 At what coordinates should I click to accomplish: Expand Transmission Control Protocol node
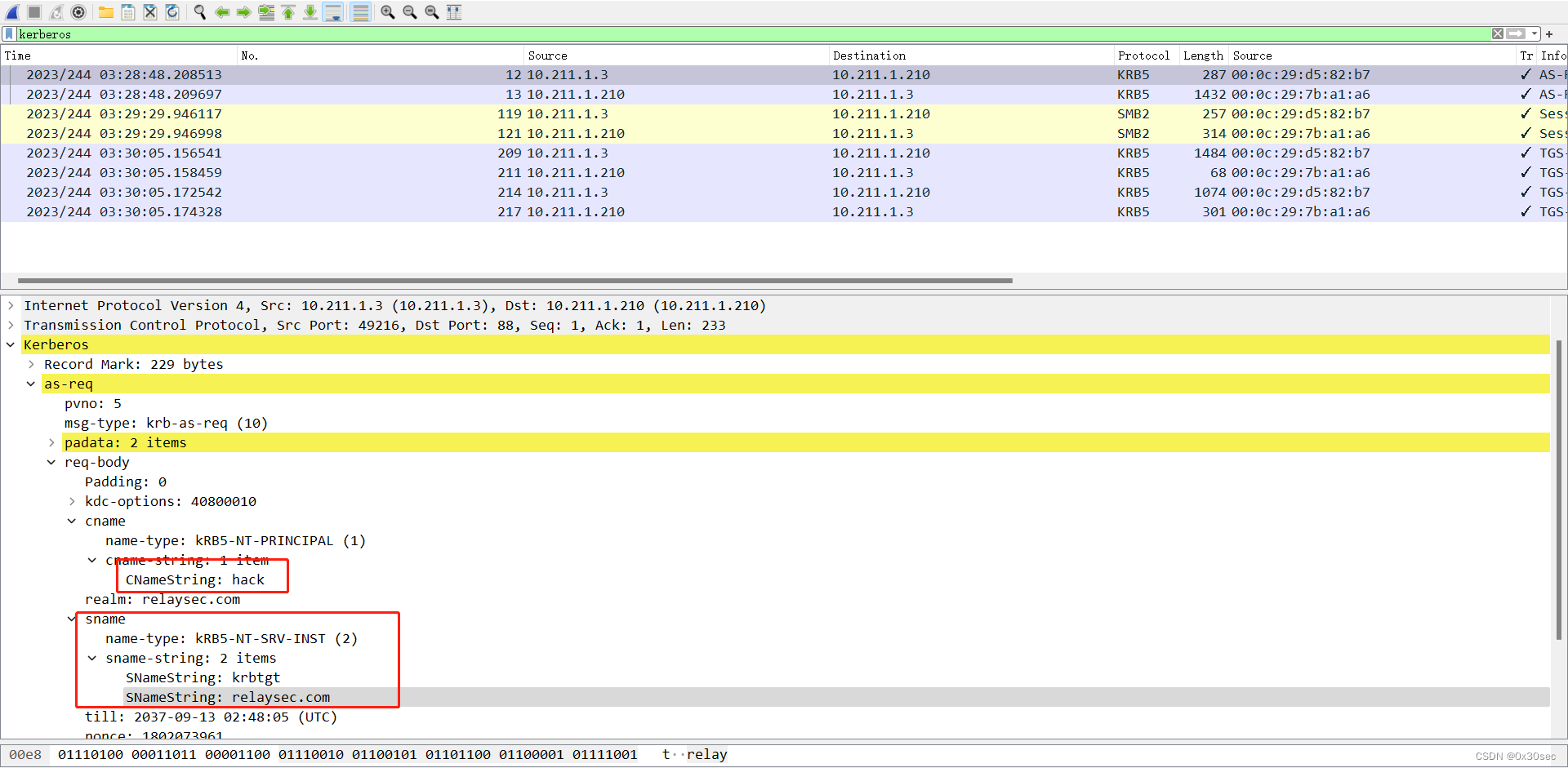point(11,325)
